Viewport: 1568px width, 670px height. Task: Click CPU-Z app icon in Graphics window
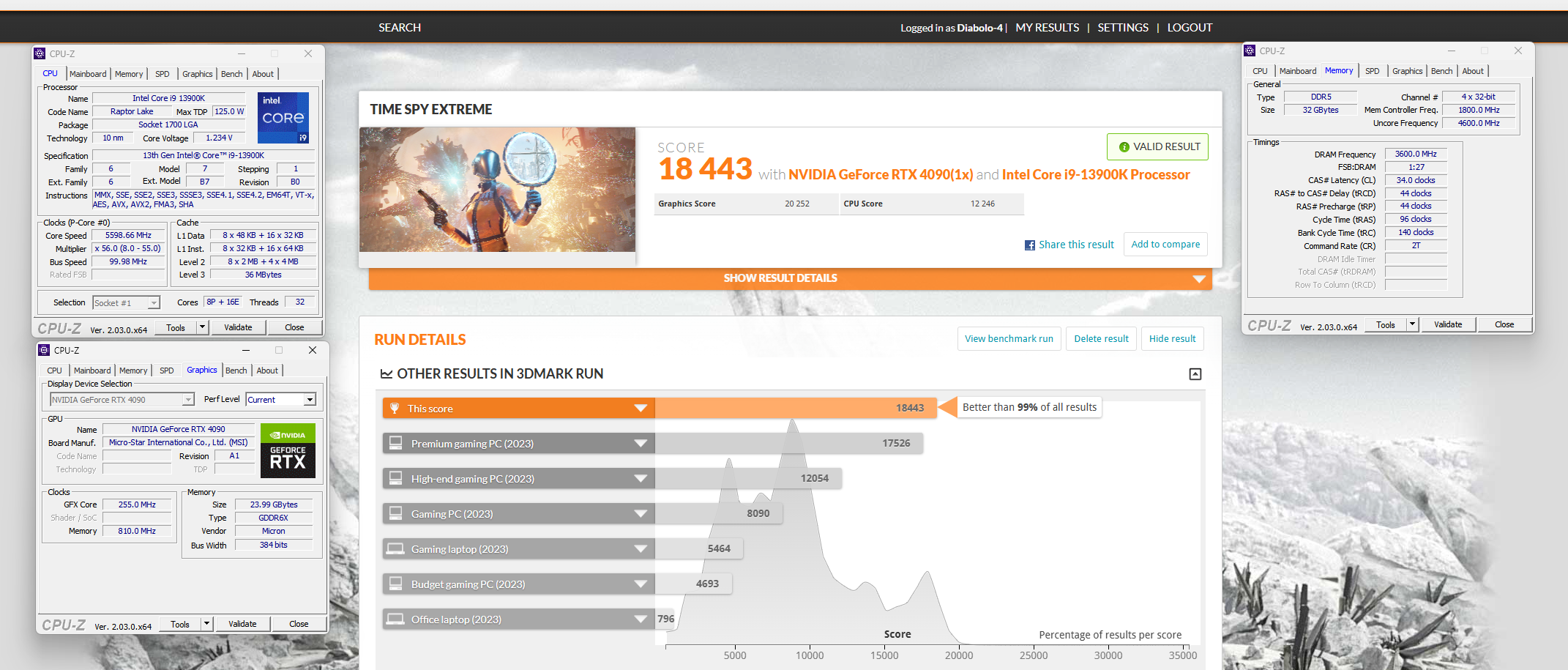pos(44,350)
